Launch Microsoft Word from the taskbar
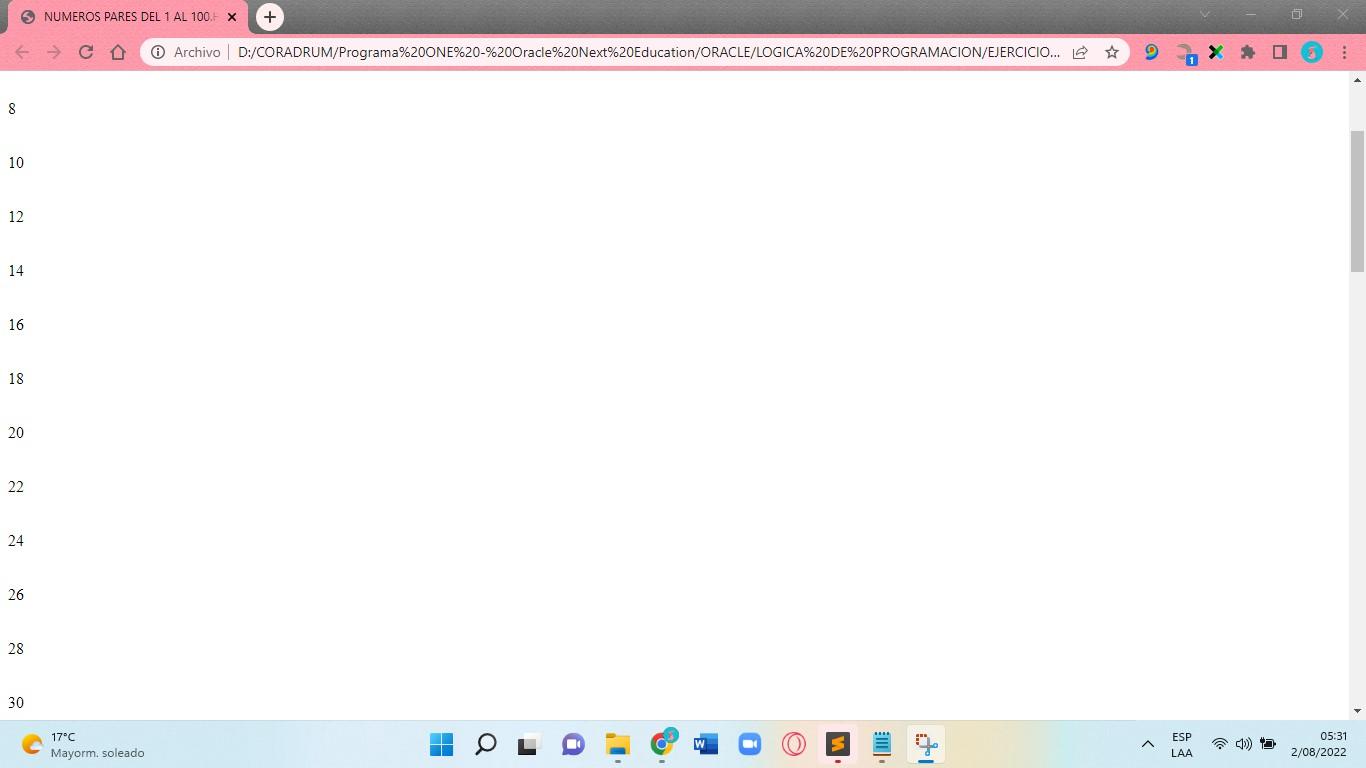This screenshot has width=1366, height=768. 705,744
